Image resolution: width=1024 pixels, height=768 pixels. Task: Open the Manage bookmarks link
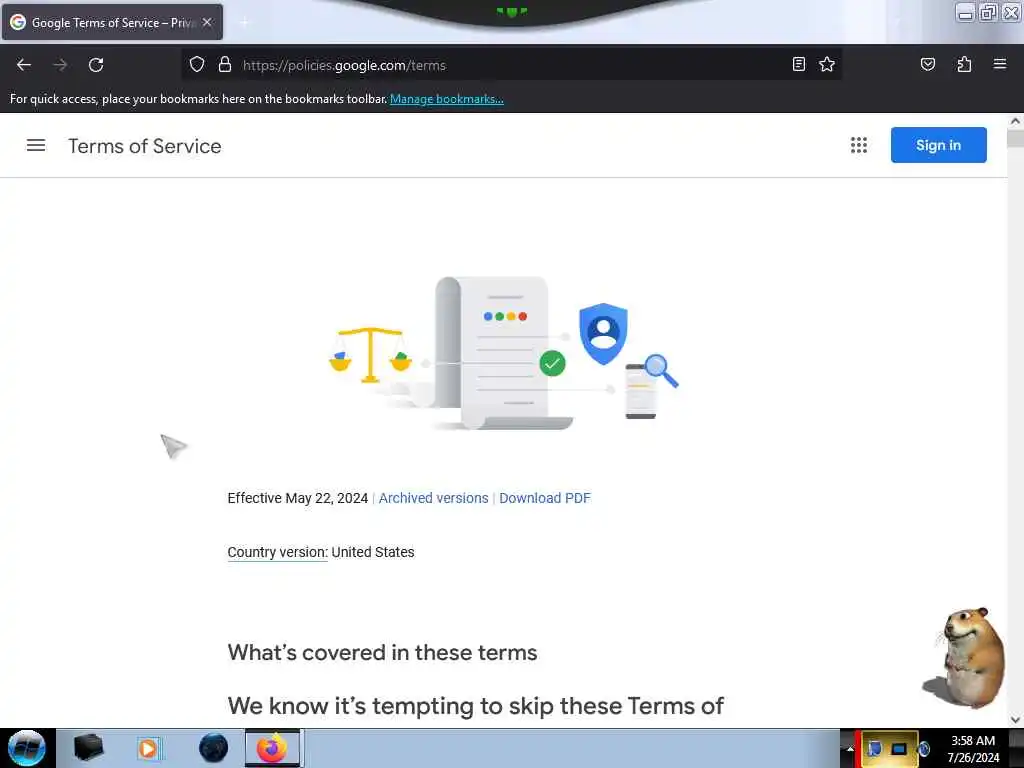[447, 99]
